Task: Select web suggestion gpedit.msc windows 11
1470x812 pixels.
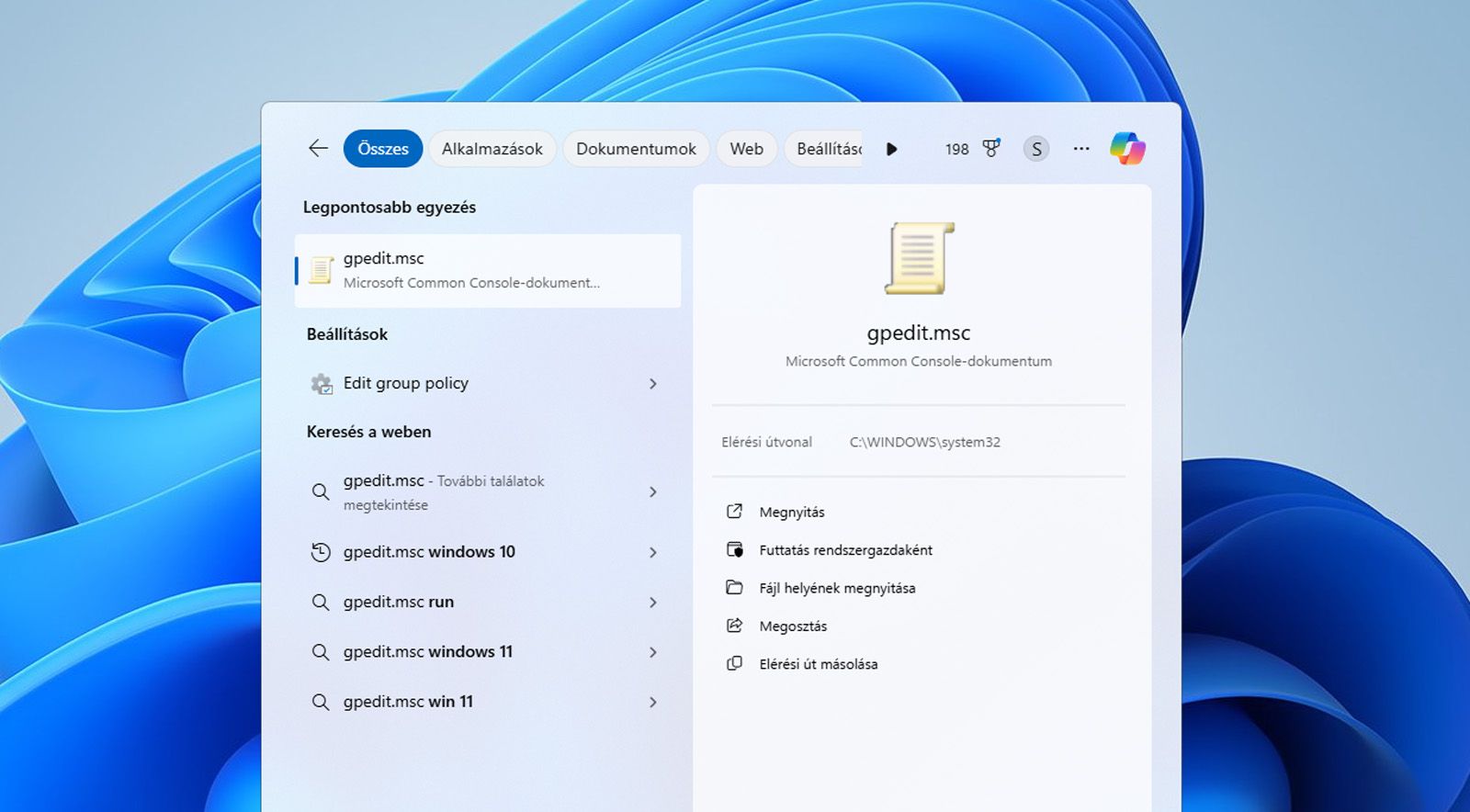Action: 488,652
